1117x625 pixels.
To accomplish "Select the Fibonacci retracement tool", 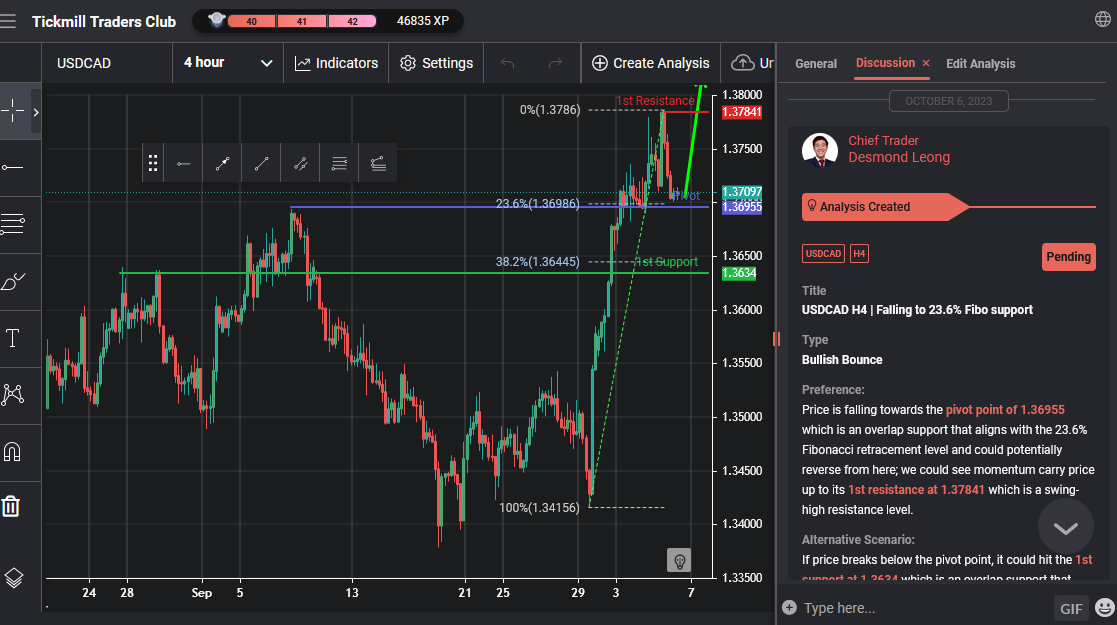I will point(13,224).
